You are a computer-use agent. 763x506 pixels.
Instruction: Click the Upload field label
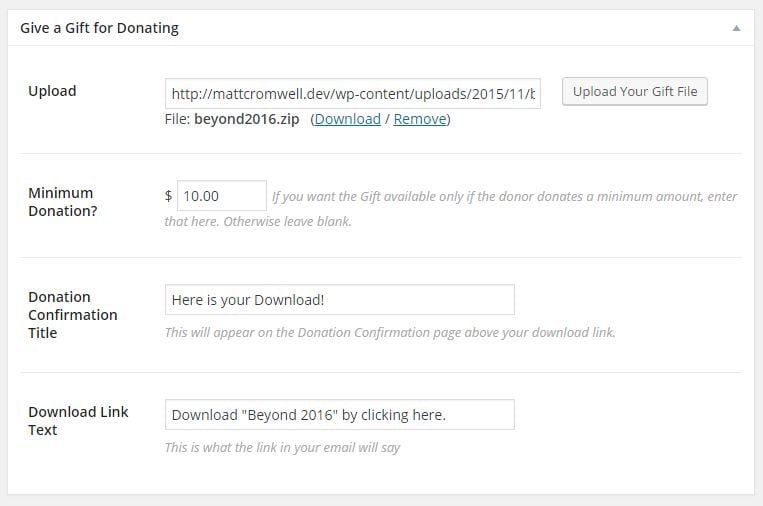tap(52, 91)
